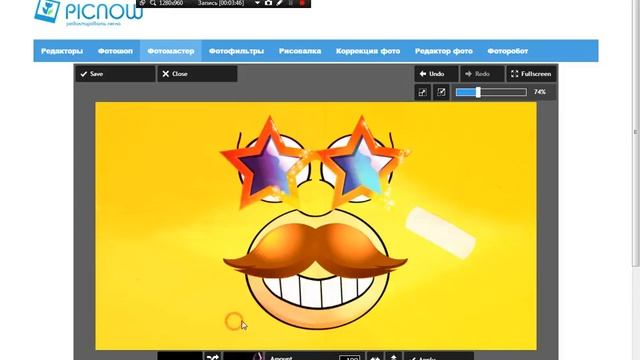640x360 pixels.
Task: Click the page vertical scrollbar
Action: point(636,135)
